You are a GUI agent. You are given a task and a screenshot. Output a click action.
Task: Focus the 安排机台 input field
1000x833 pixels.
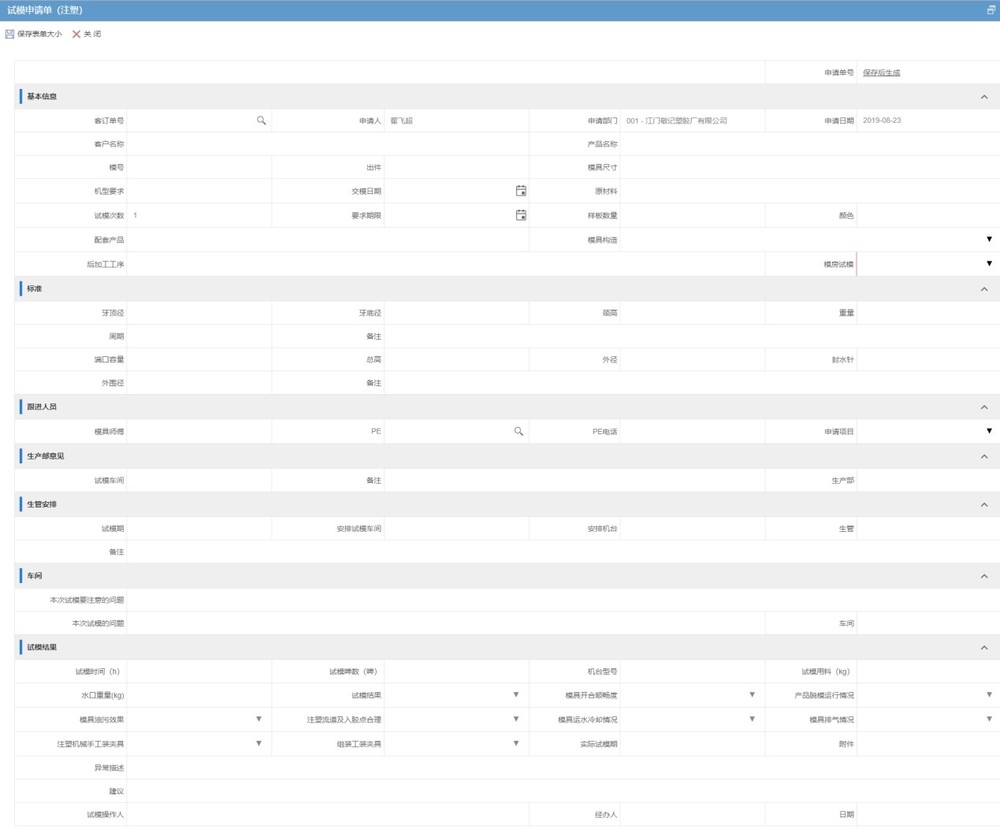[x=692, y=529]
